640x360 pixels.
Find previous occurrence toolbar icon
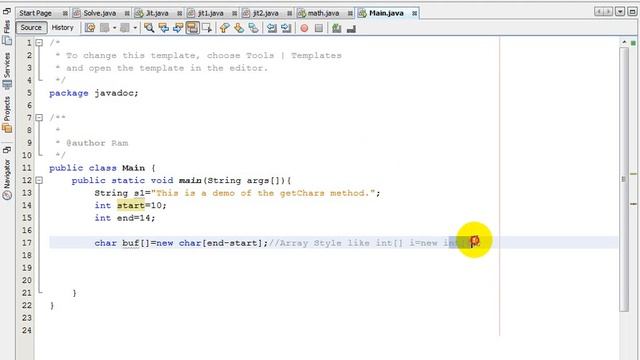coord(164,28)
